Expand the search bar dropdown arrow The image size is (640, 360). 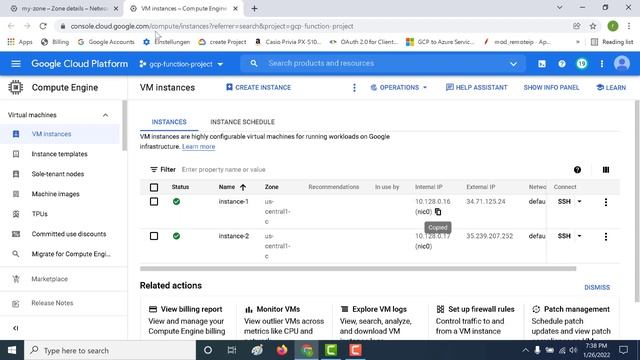click(513, 64)
